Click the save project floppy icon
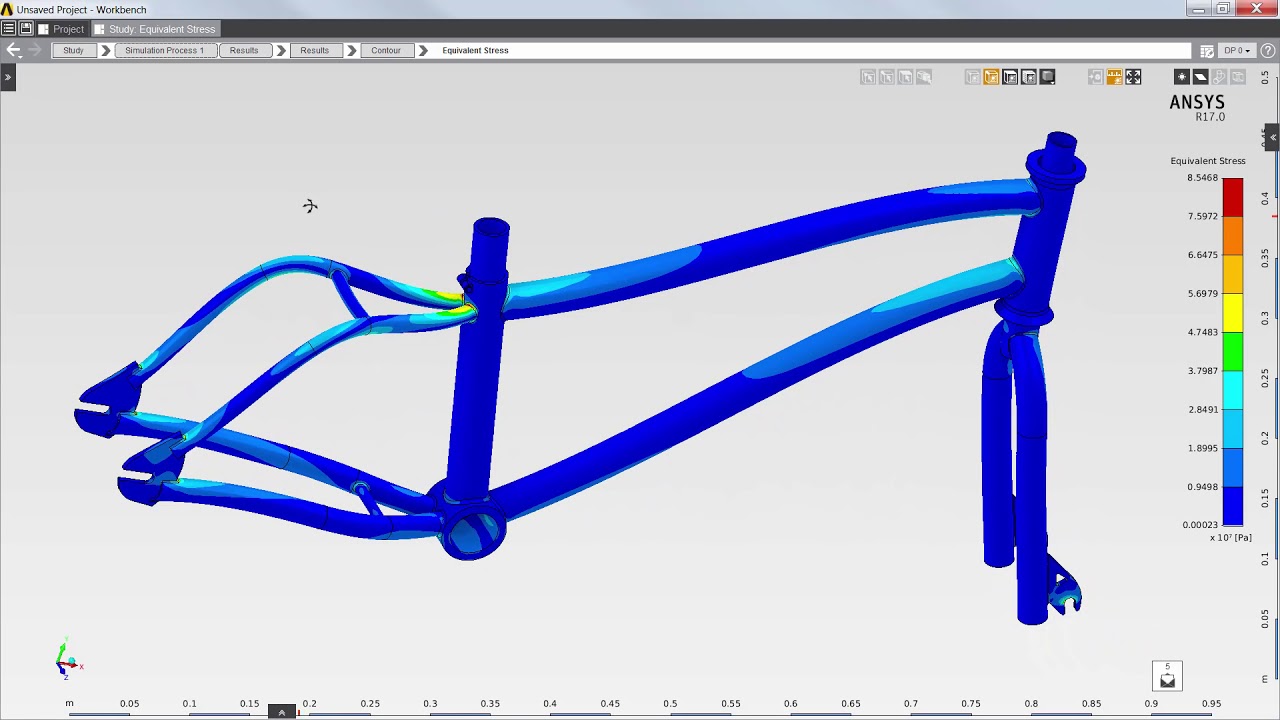 (x=25, y=29)
